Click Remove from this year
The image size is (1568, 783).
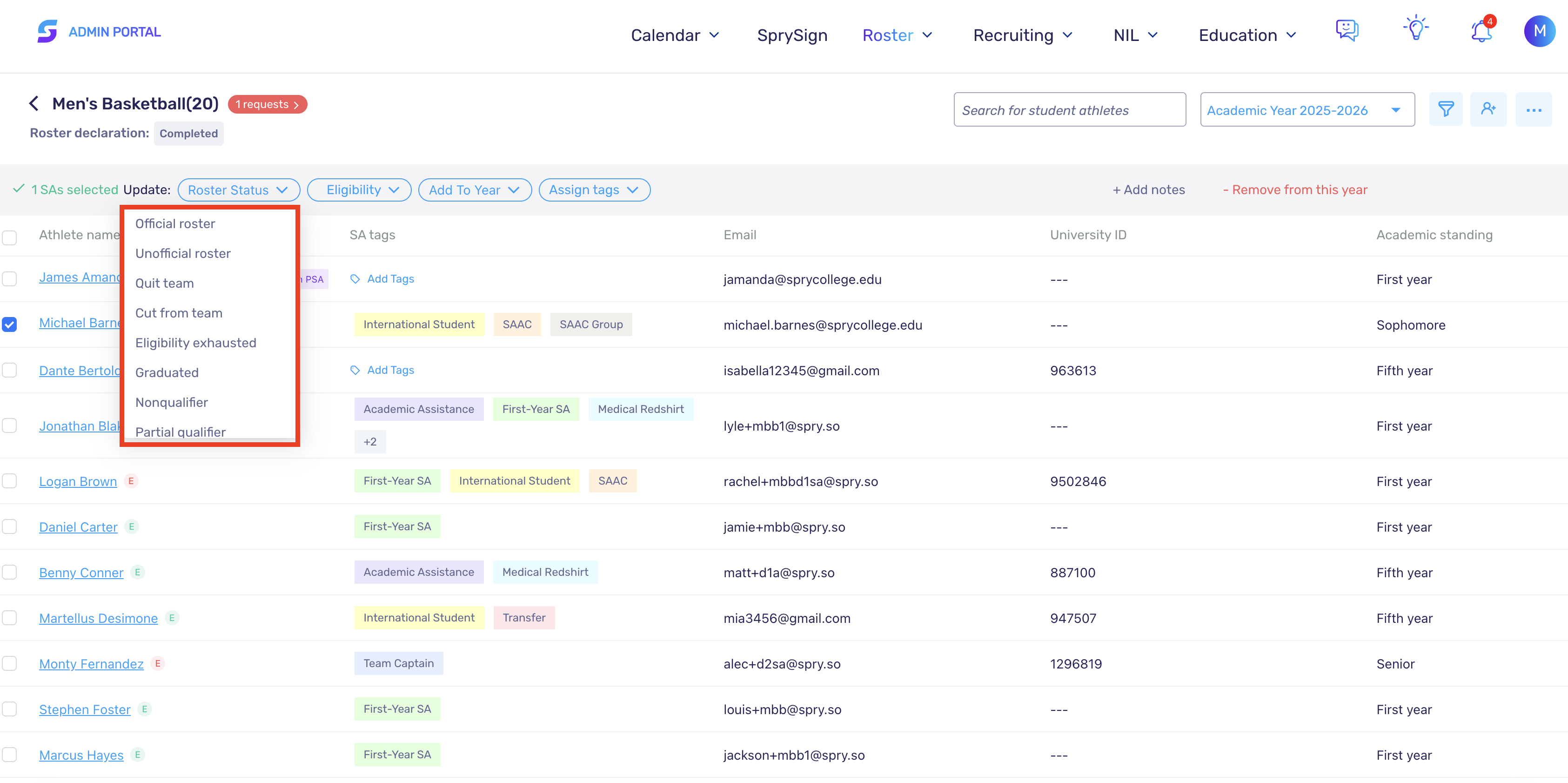point(1295,190)
